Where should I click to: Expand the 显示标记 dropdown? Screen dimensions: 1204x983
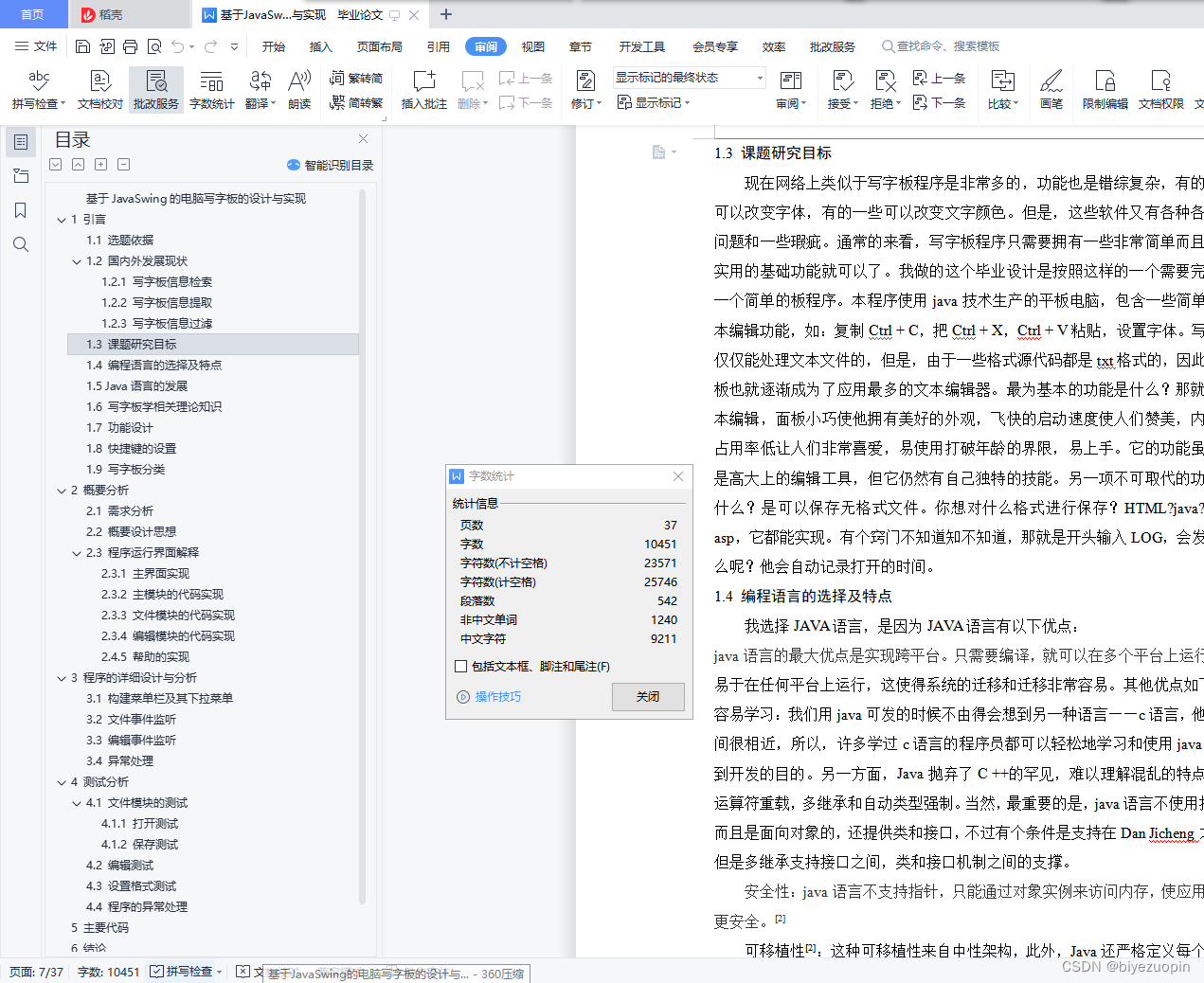tap(654, 102)
